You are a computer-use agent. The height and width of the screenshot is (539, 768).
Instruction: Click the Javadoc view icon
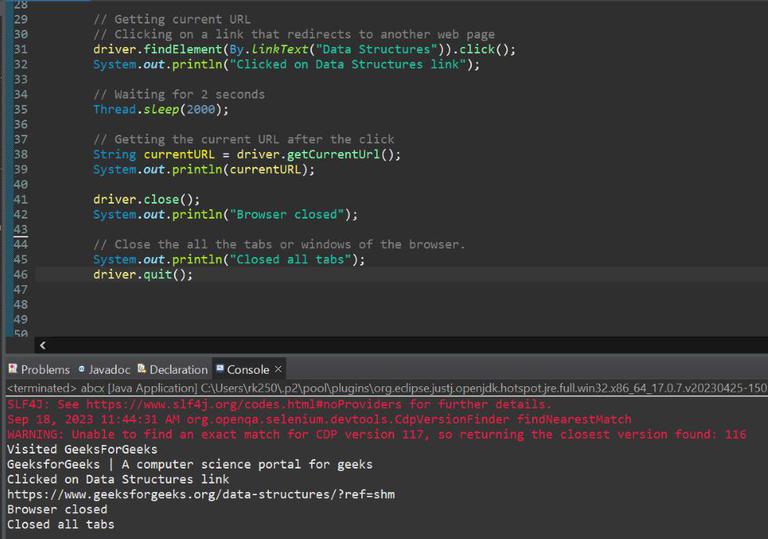[x=82, y=369]
